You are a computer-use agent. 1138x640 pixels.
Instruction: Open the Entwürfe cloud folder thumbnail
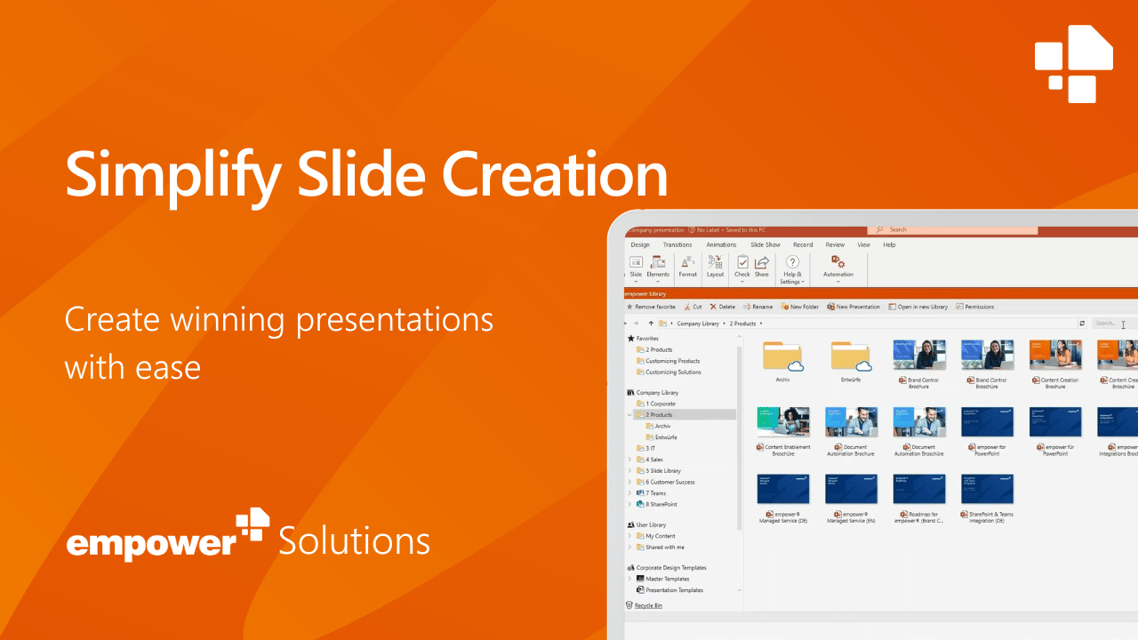click(851, 361)
